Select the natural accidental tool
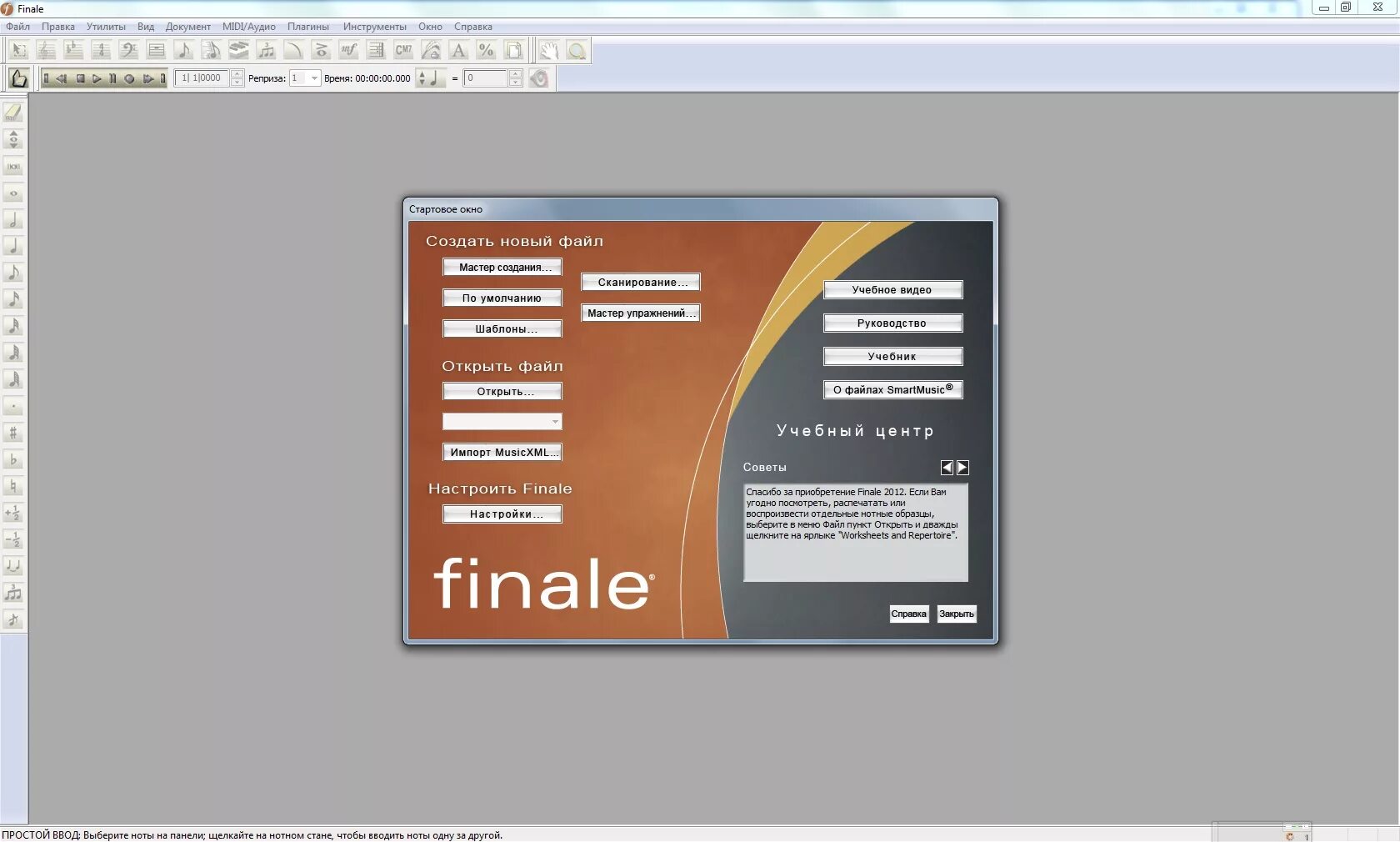1400x842 pixels. tap(13, 486)
